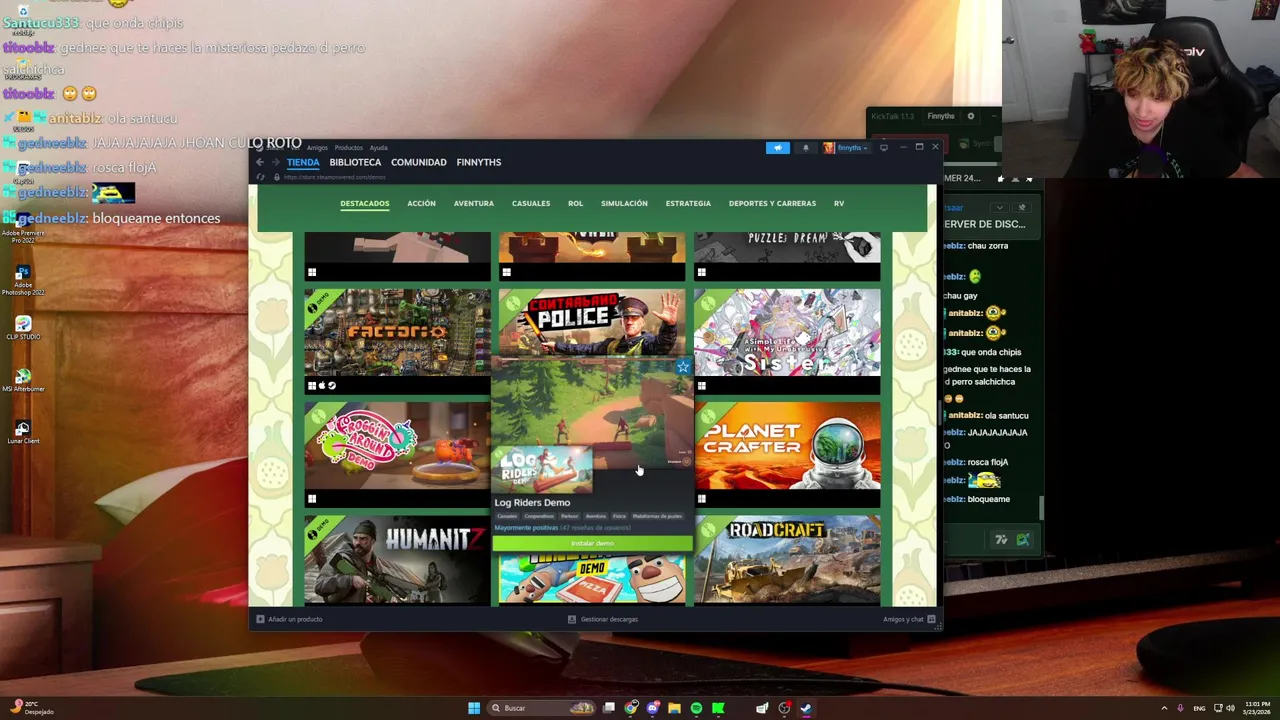Open File Explorer from the taskbar
This screenshot has width=1280, height=720.
click(x=675, y=708)
